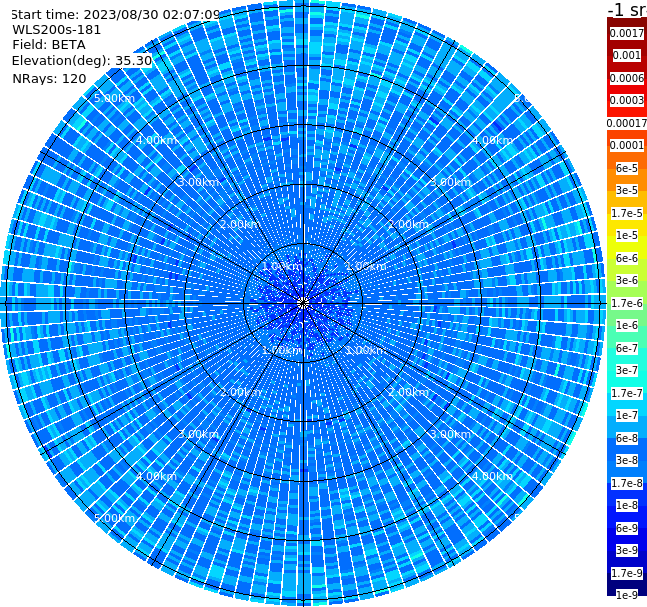Select the 4.00km range label in upper-left quadrant
The height and width of the screenshot is (607, 647).
tap(156, 140)
